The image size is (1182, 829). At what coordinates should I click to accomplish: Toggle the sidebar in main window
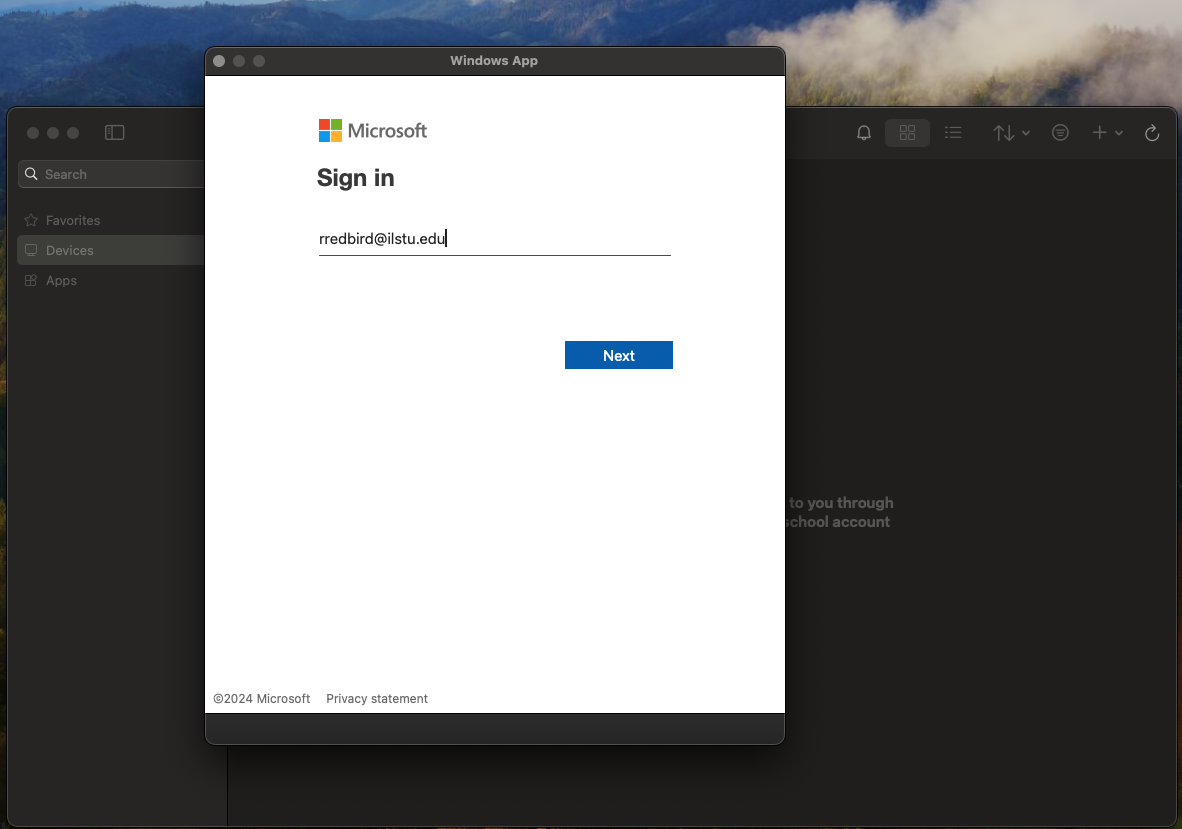(x=115, y=133)
